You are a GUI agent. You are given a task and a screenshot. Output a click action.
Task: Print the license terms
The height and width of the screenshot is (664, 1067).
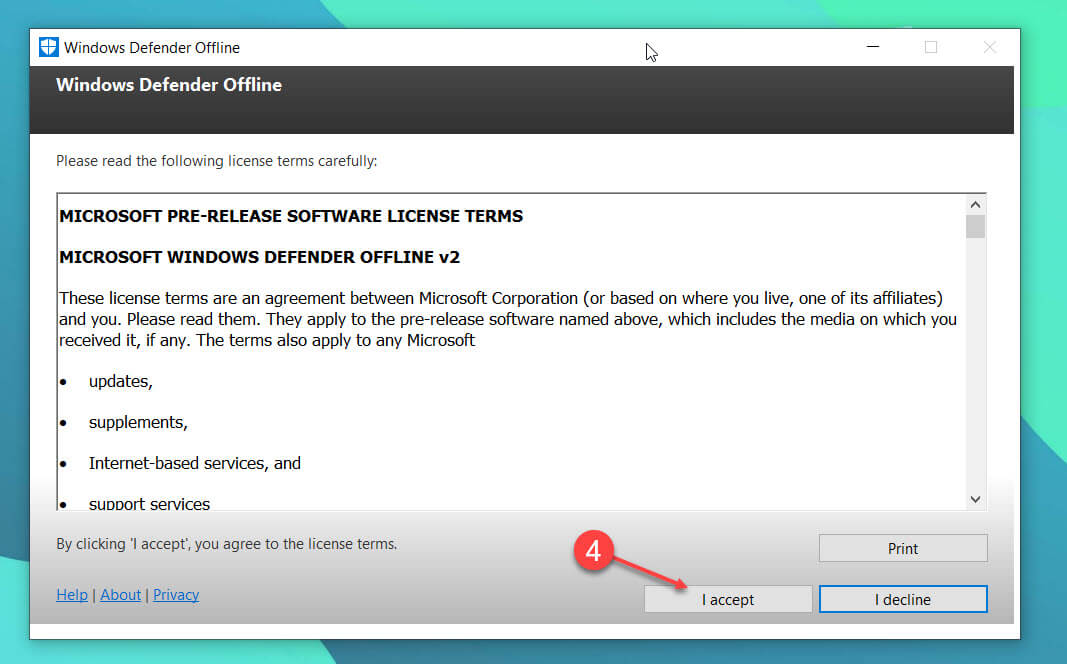coord(902,548)
